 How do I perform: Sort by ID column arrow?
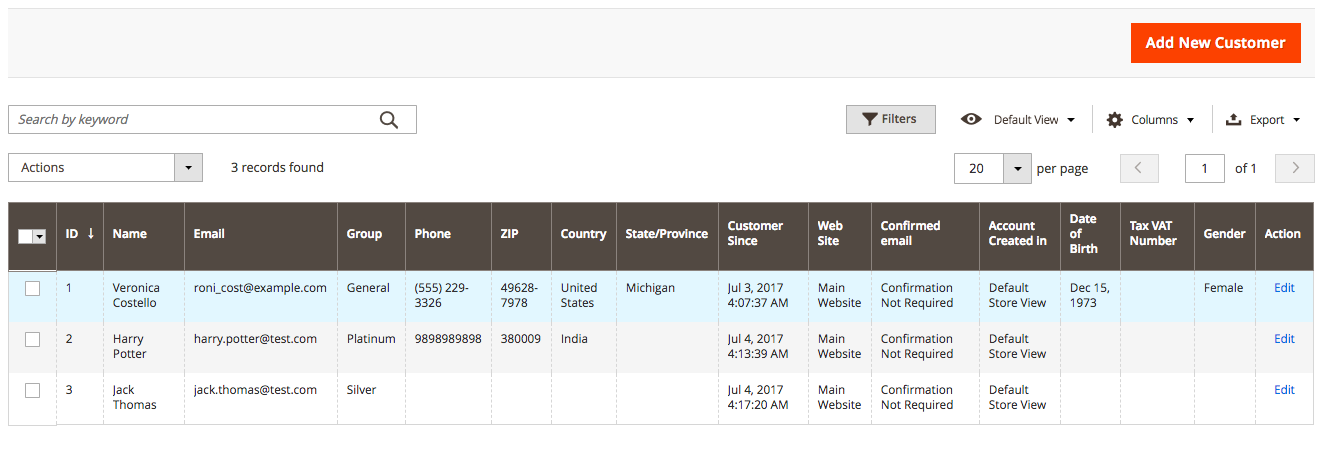point(91,233)
